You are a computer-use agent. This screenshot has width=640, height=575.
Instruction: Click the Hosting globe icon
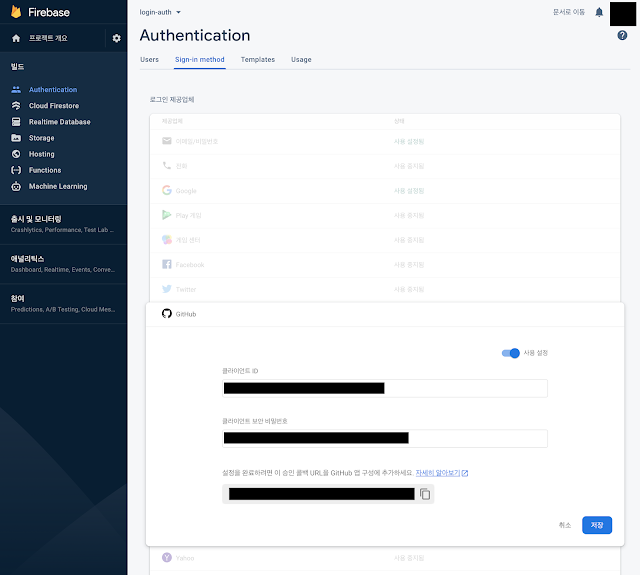click(x=16, y=154)
